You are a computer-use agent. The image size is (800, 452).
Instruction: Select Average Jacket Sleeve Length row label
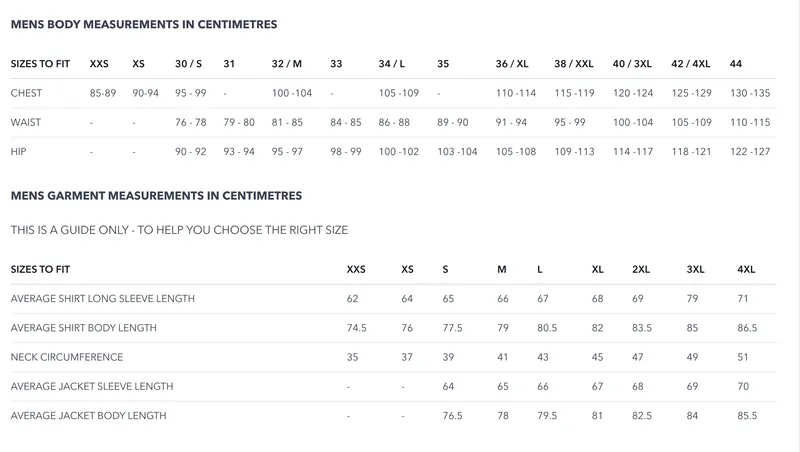[92, 386]
